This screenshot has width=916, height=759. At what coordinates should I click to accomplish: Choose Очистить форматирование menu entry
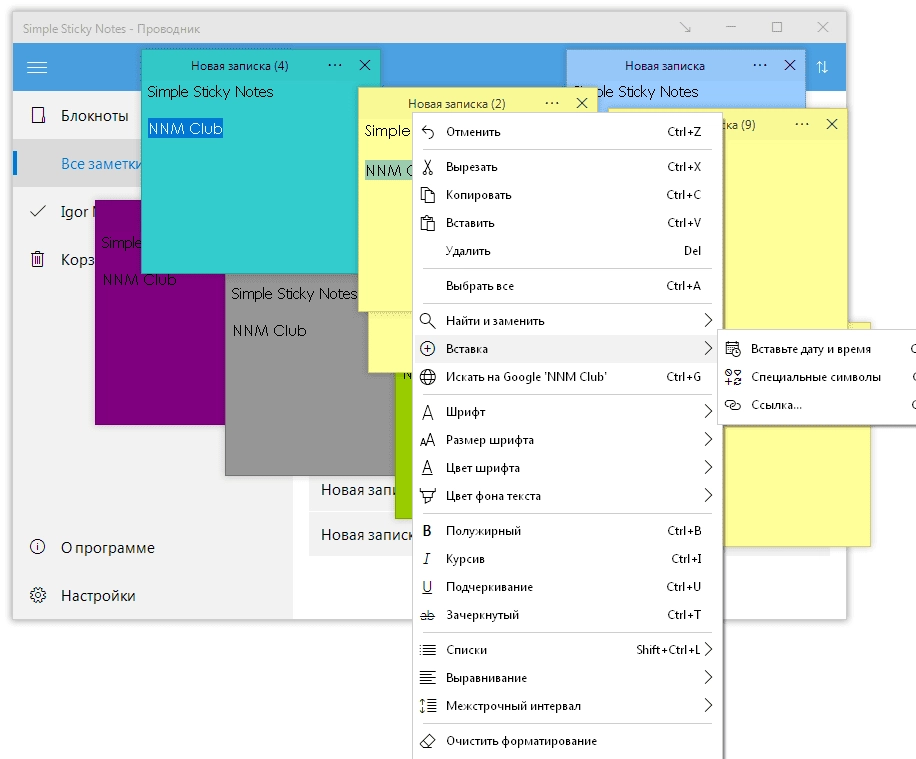(x=567, y=741)
